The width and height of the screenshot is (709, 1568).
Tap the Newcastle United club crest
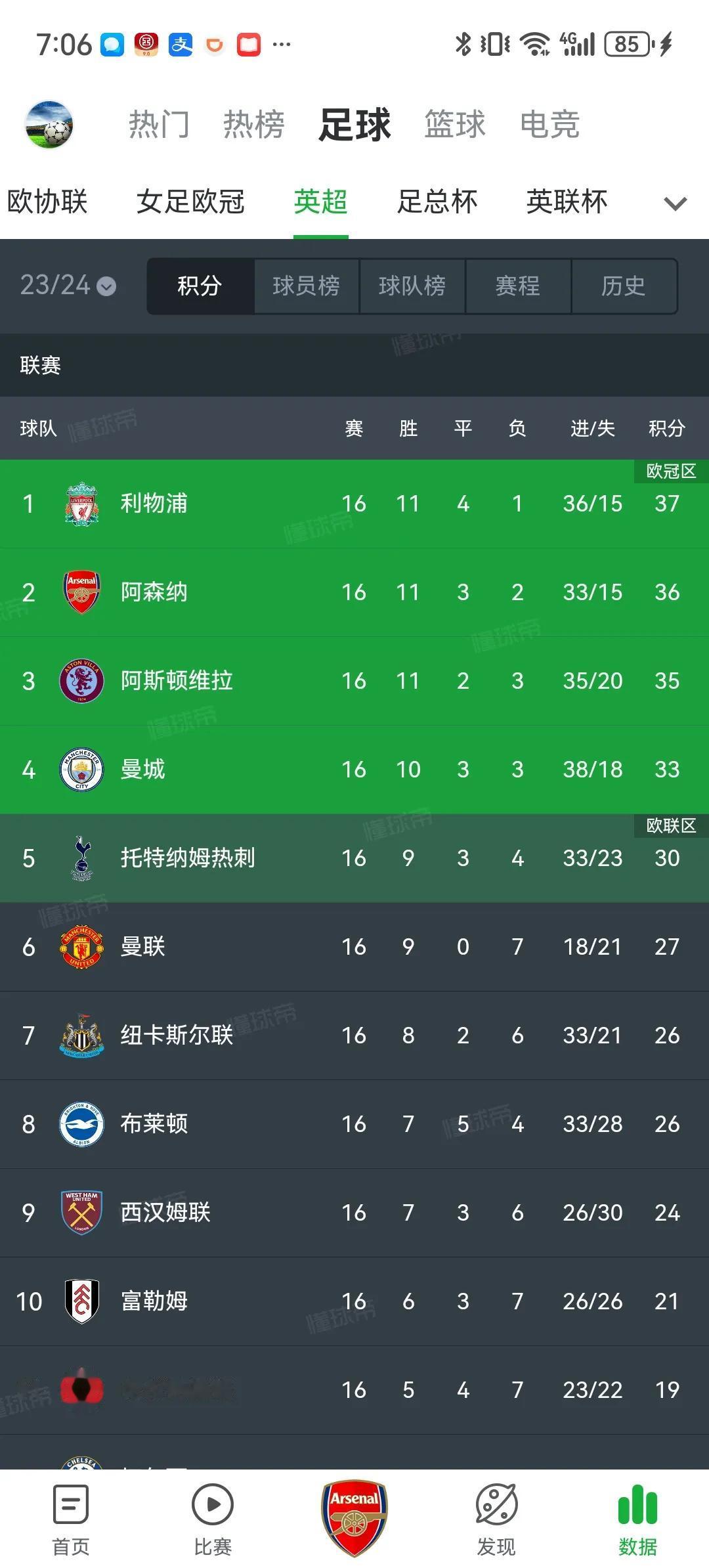[x=80, y=1035]
